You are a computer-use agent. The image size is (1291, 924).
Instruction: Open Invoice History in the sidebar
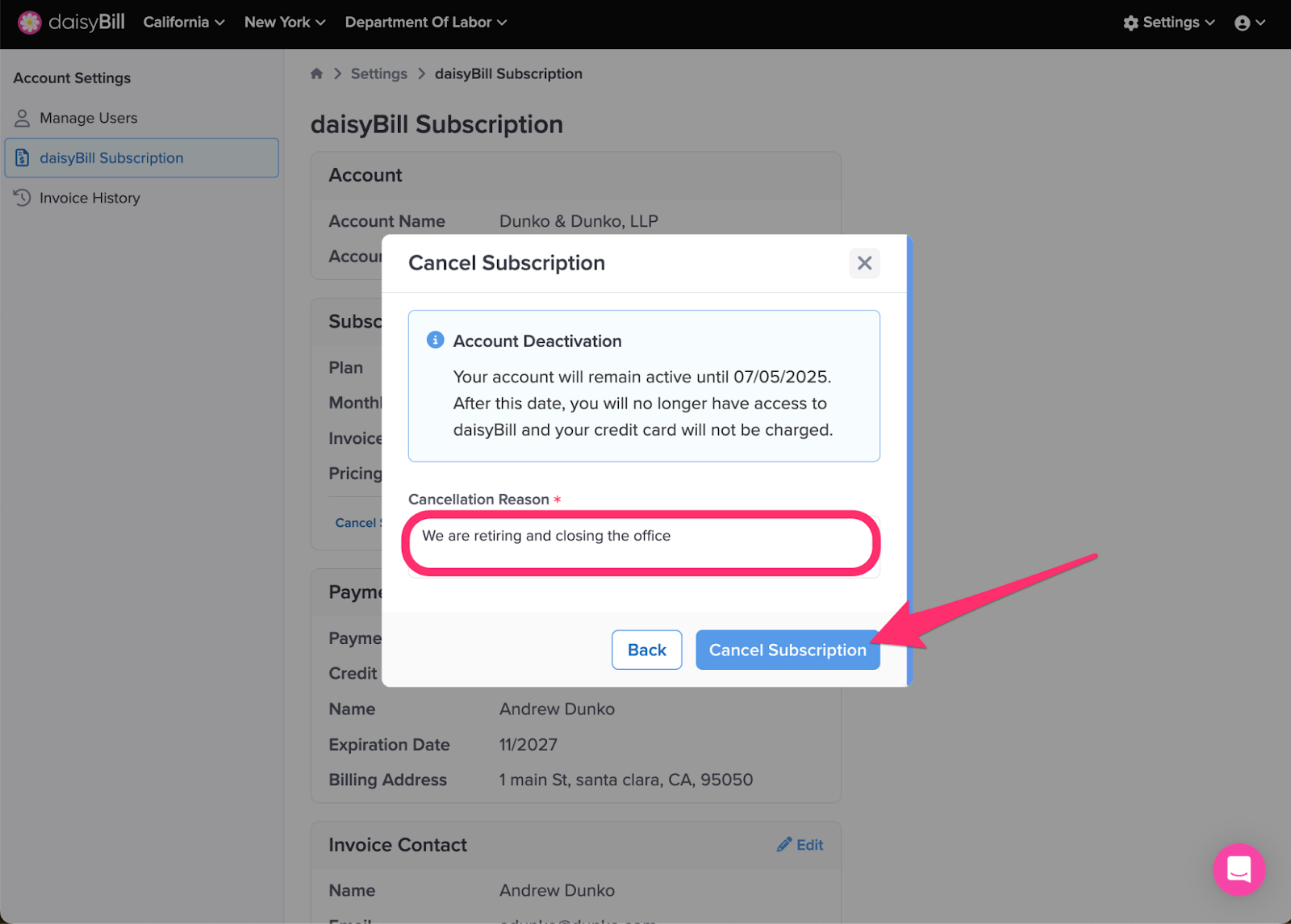[x=90, y=198]
